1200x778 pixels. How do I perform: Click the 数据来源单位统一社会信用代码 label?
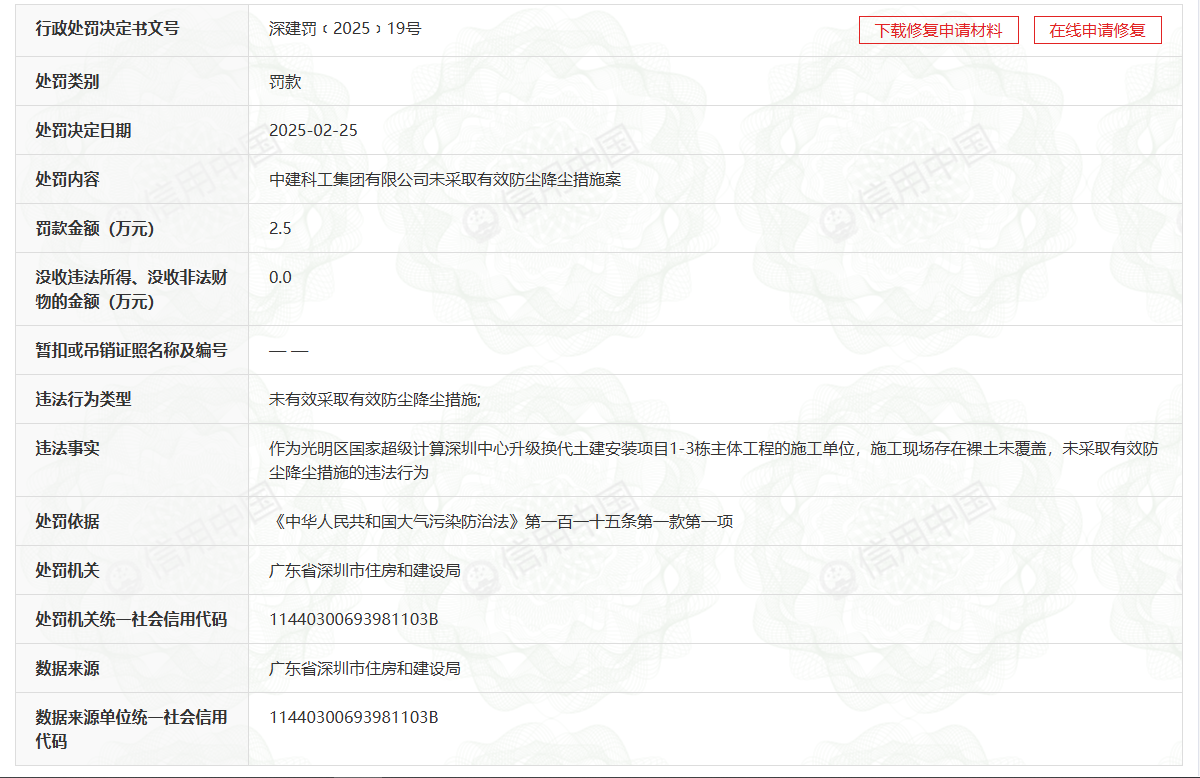[131, 729]
